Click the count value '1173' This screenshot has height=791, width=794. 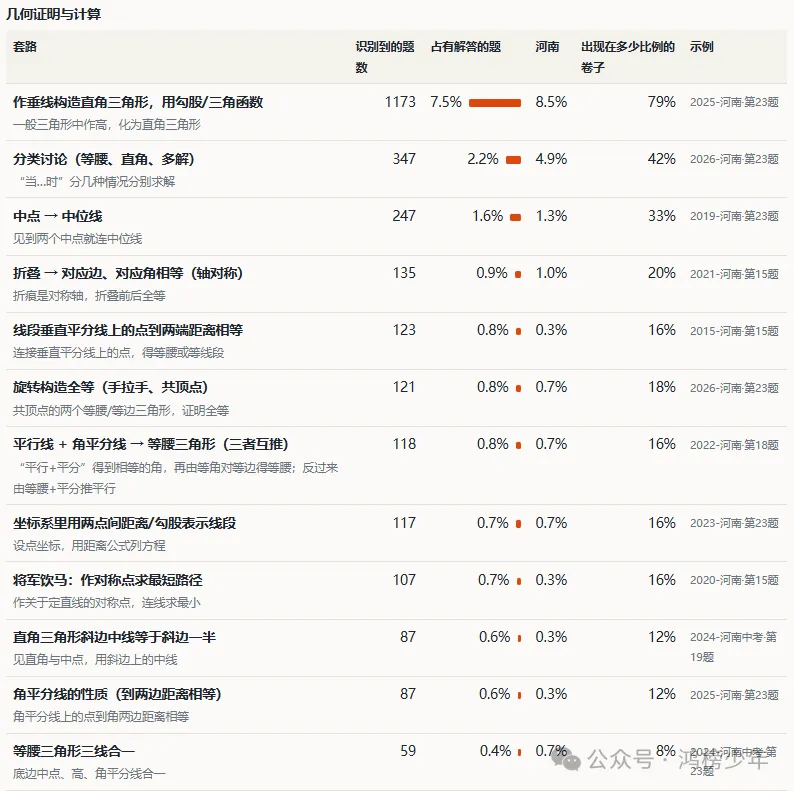point(400,102)
